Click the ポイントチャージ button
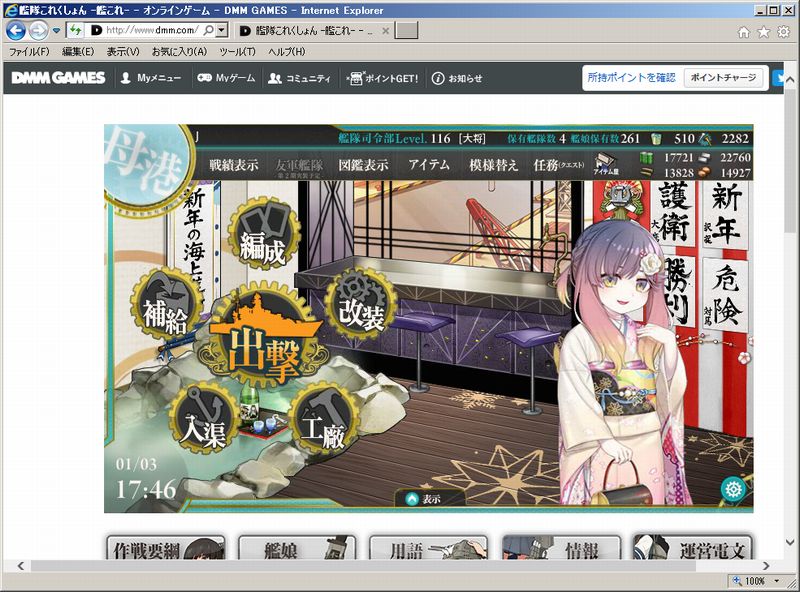Viewport: 800px width, 592px height. click(x=723, y=78)
